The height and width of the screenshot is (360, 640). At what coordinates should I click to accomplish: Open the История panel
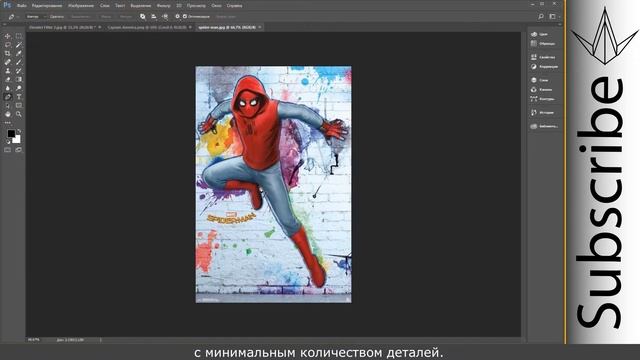pos(543,113)
